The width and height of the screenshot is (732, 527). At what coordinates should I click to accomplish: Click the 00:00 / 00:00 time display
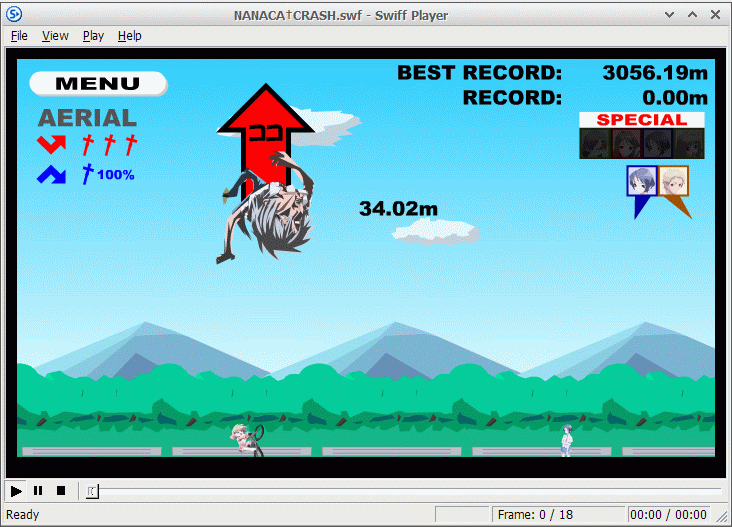[668, 514]
